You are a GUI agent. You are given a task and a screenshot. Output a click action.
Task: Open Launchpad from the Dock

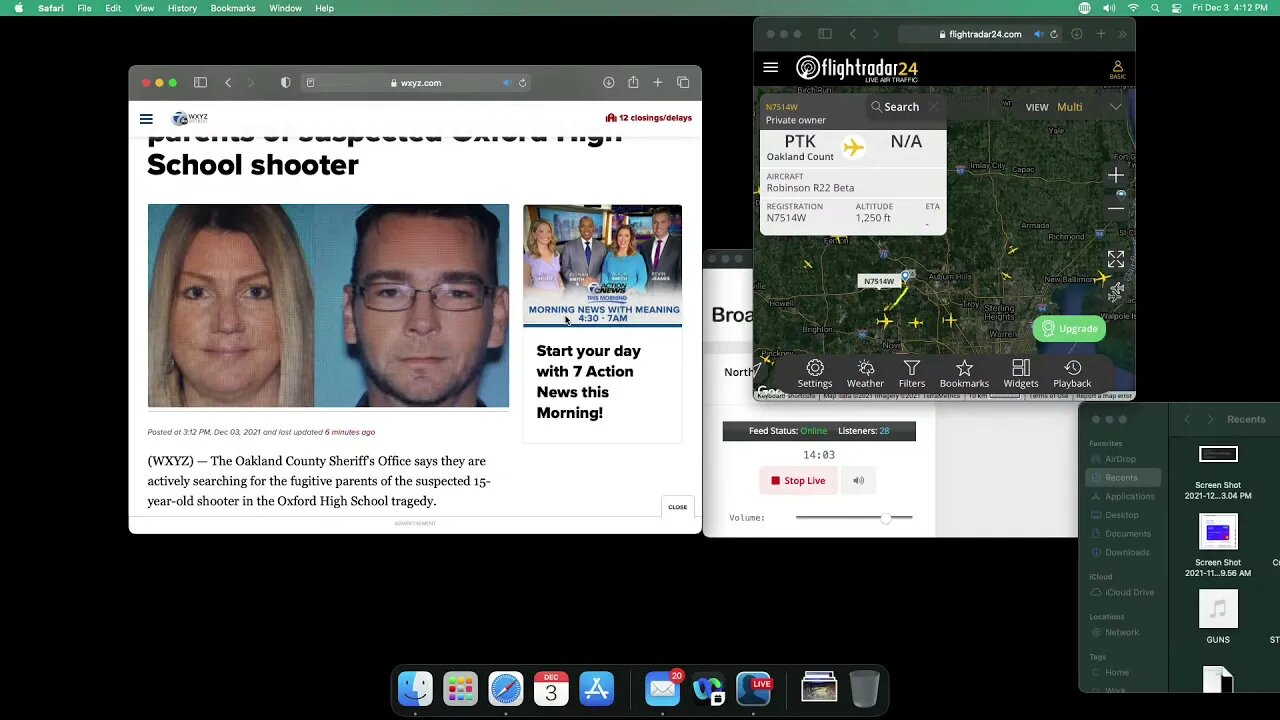[460, 688]
